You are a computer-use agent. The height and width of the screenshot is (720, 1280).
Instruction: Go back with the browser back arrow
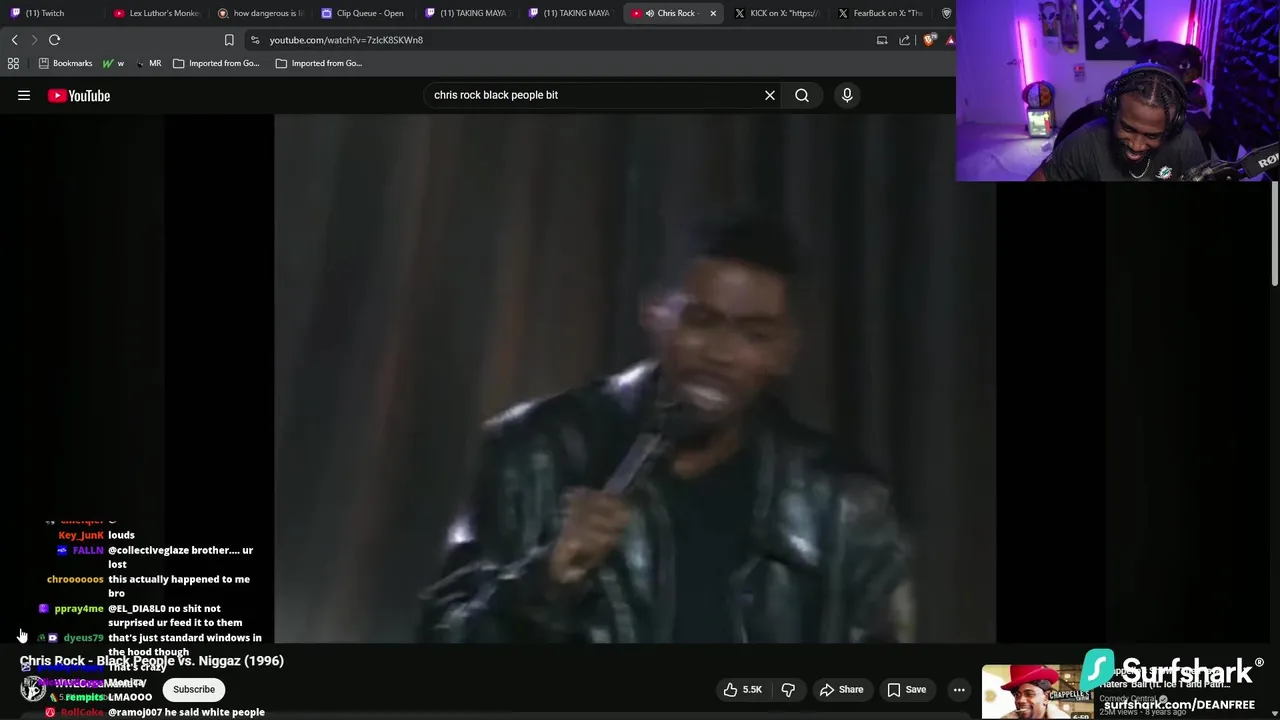click(15, 40)
